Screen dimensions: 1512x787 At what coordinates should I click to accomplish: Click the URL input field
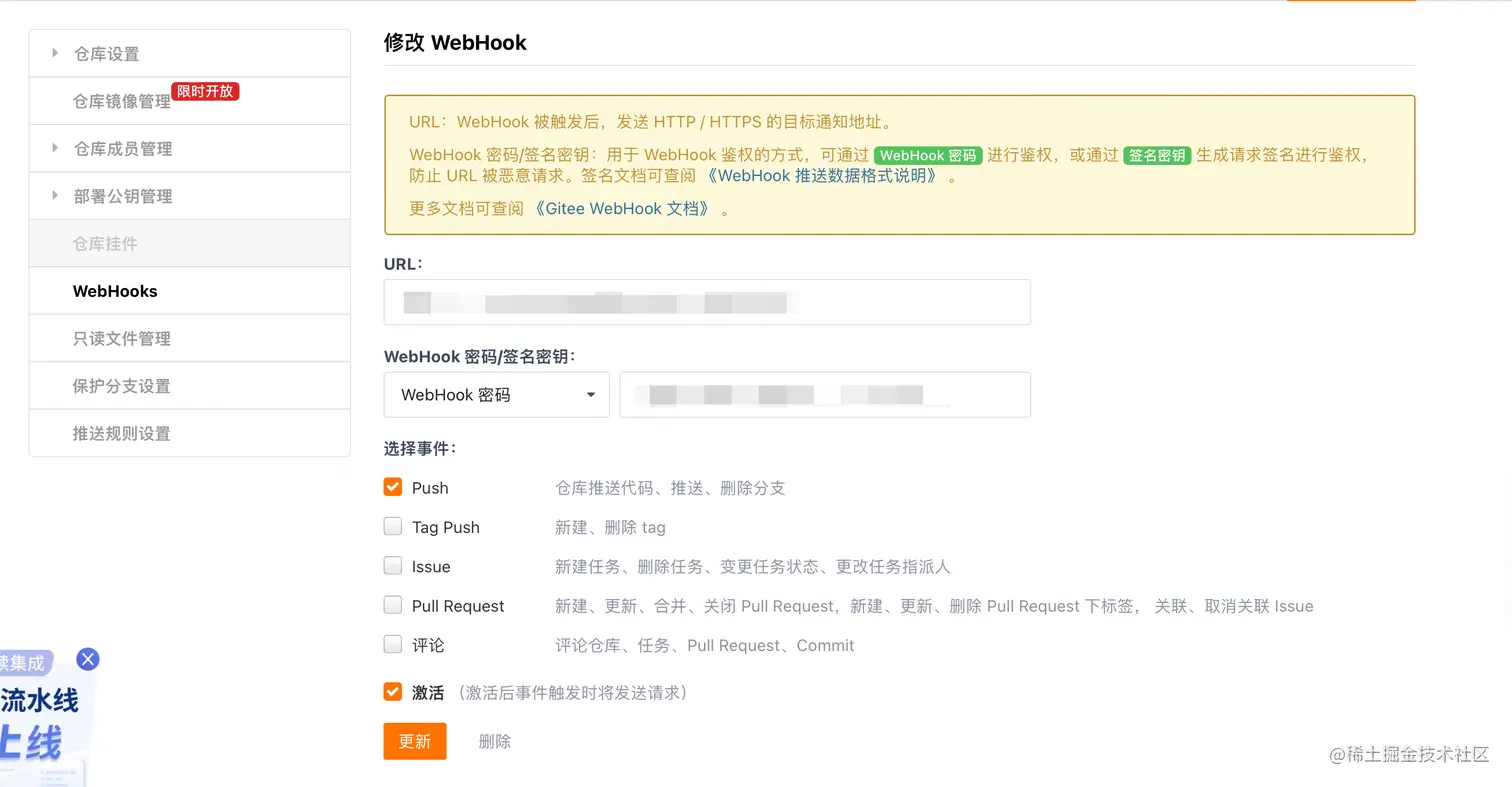[707, 302]
